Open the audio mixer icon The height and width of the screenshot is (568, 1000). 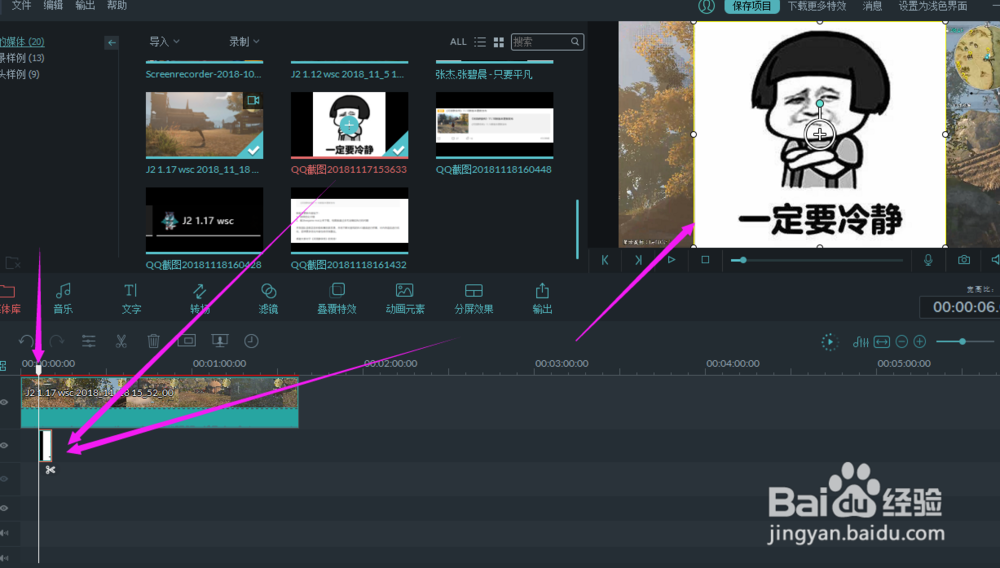click(860, 342)
